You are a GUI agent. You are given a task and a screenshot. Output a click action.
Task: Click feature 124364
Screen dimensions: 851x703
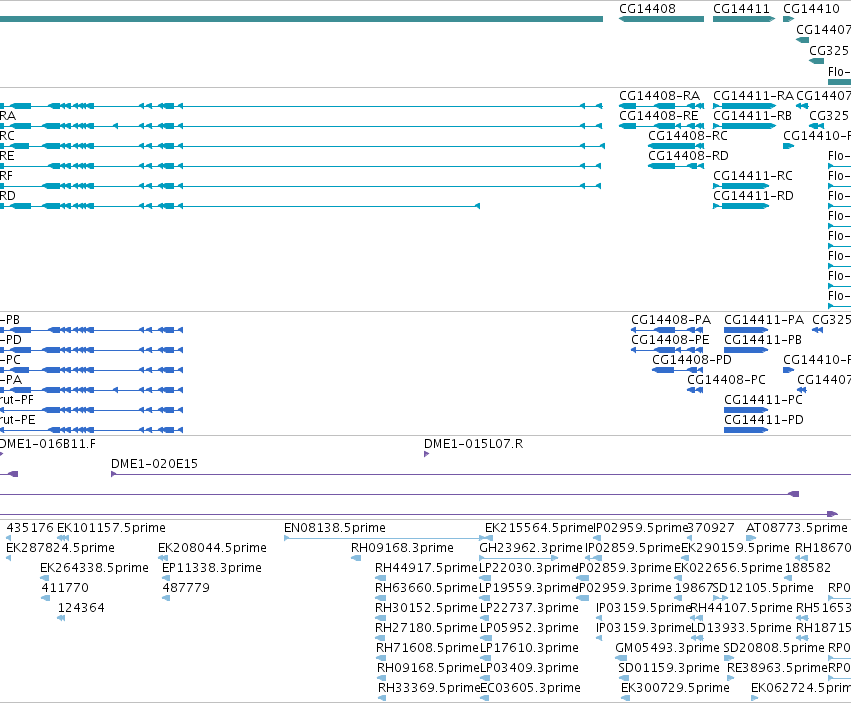pyautogui.click(x=61, y=618)
